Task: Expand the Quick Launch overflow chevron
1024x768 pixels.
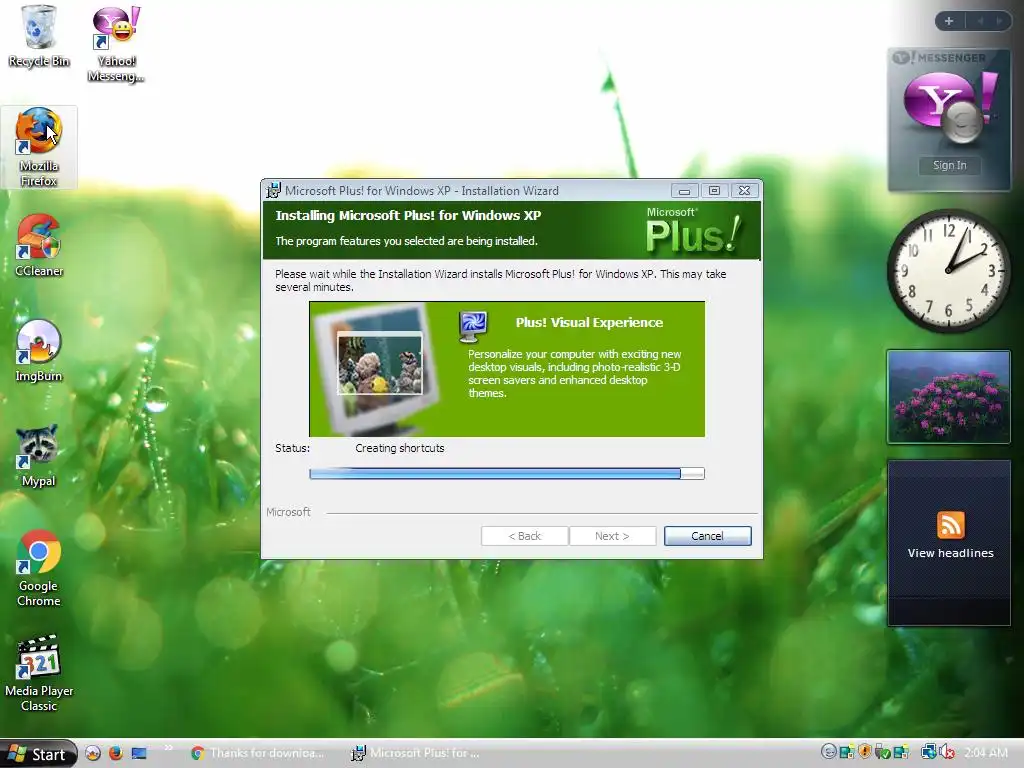Action: [168, 748]
